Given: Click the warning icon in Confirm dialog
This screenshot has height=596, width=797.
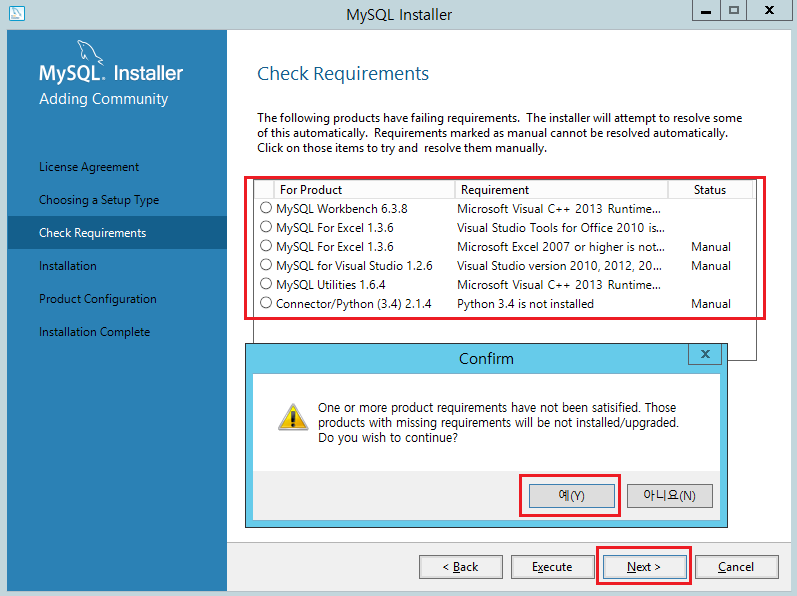Looking at the screenshot, I should (x=292, y=417).
